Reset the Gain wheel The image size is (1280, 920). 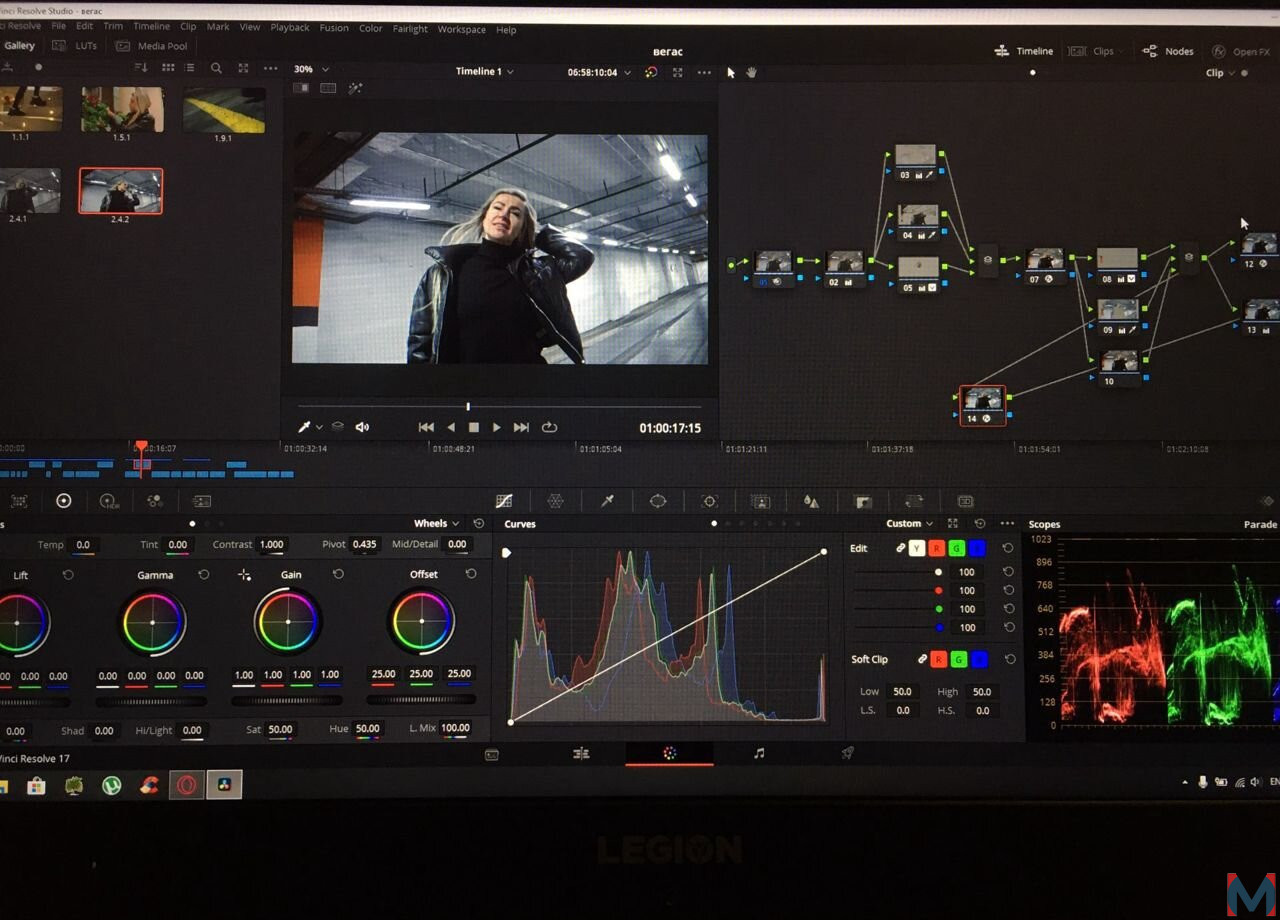(x=338, y=574)
